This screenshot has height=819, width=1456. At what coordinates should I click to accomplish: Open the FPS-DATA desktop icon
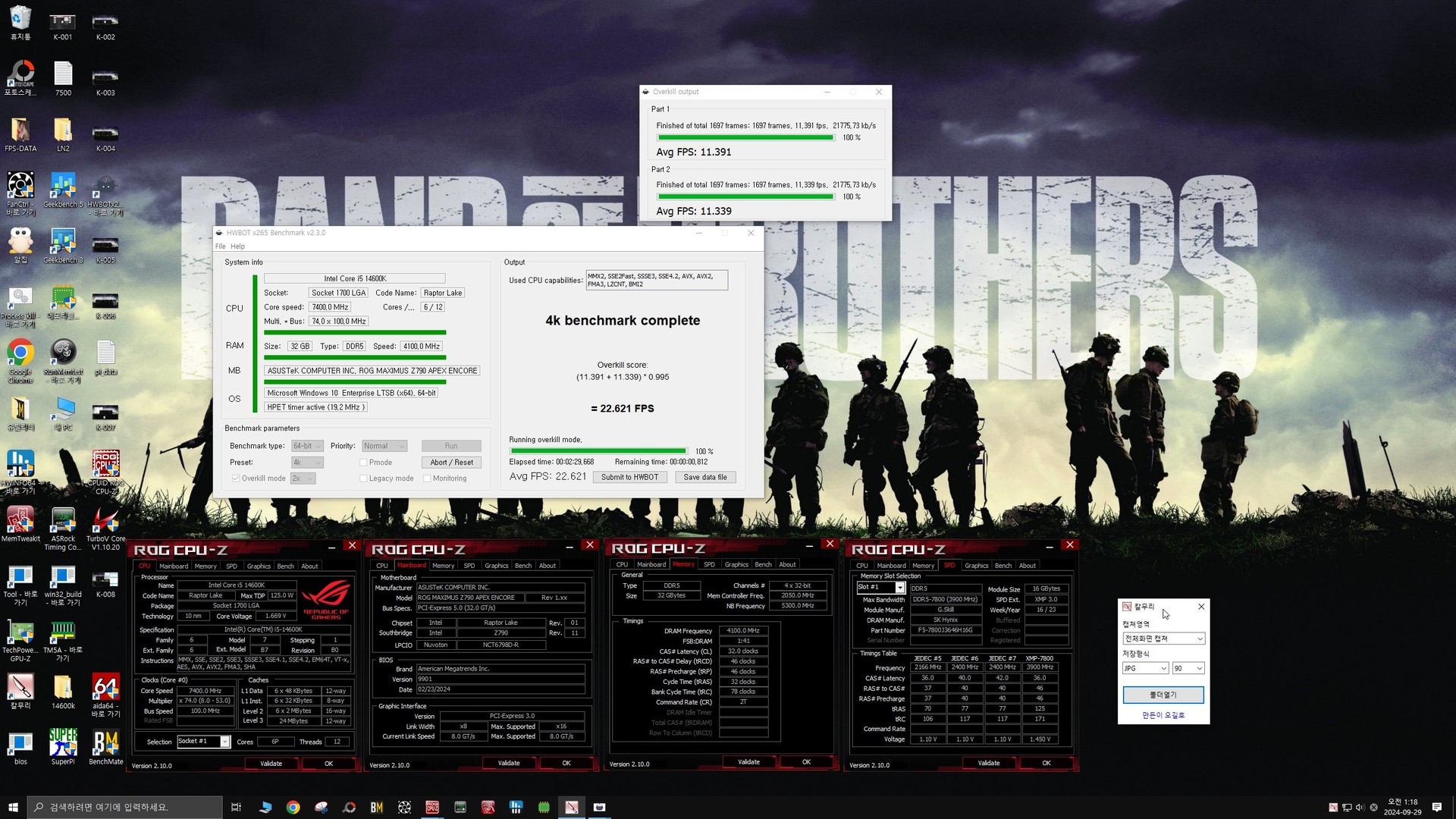[x=20, y=134]
